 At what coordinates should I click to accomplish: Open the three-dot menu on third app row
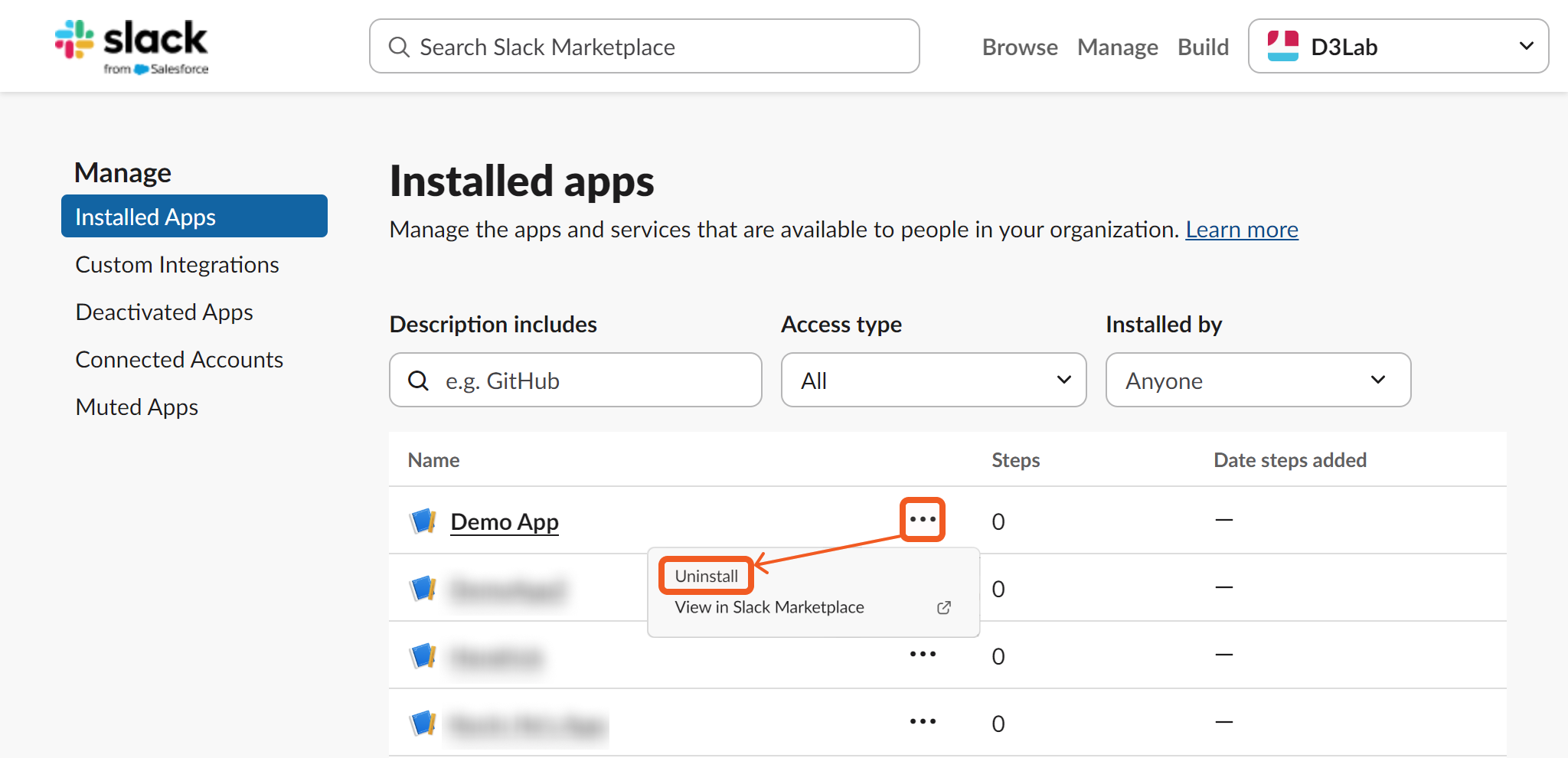[x=923, y=655]
